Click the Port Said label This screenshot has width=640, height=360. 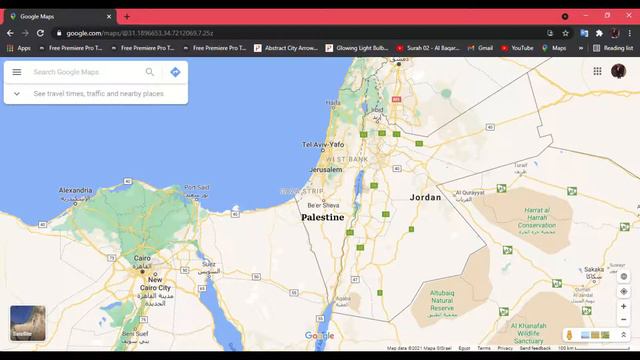pos(197,187)
